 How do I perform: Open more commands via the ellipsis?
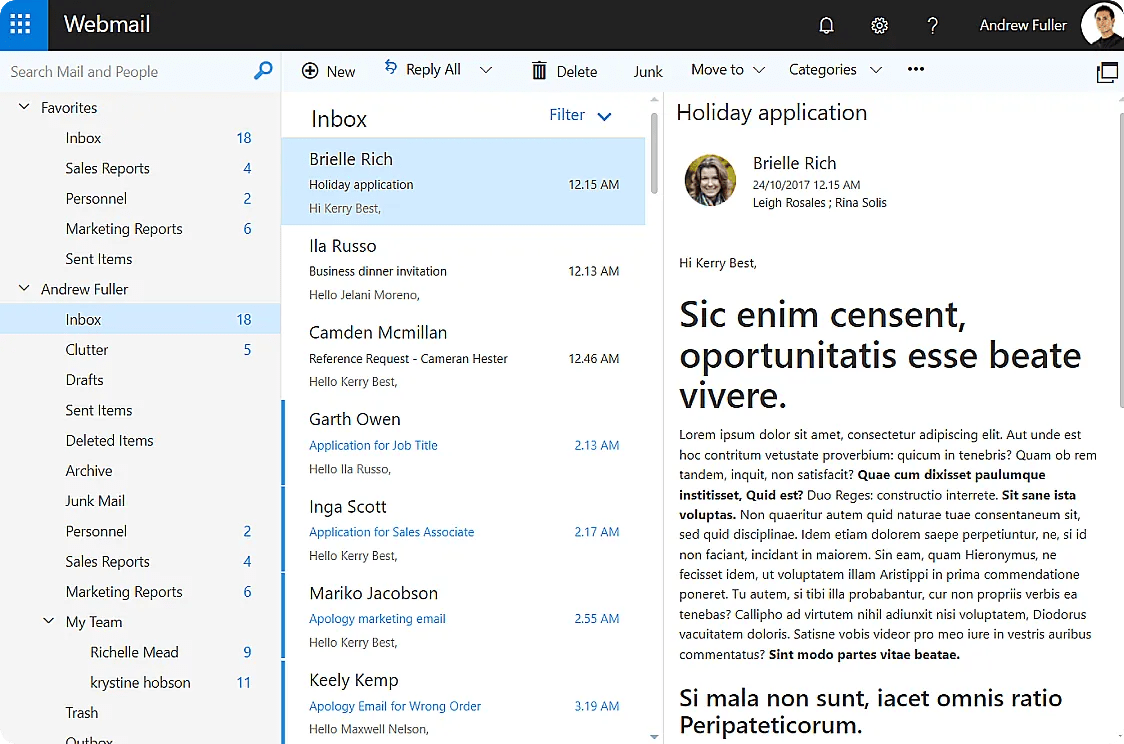[915, 69]
